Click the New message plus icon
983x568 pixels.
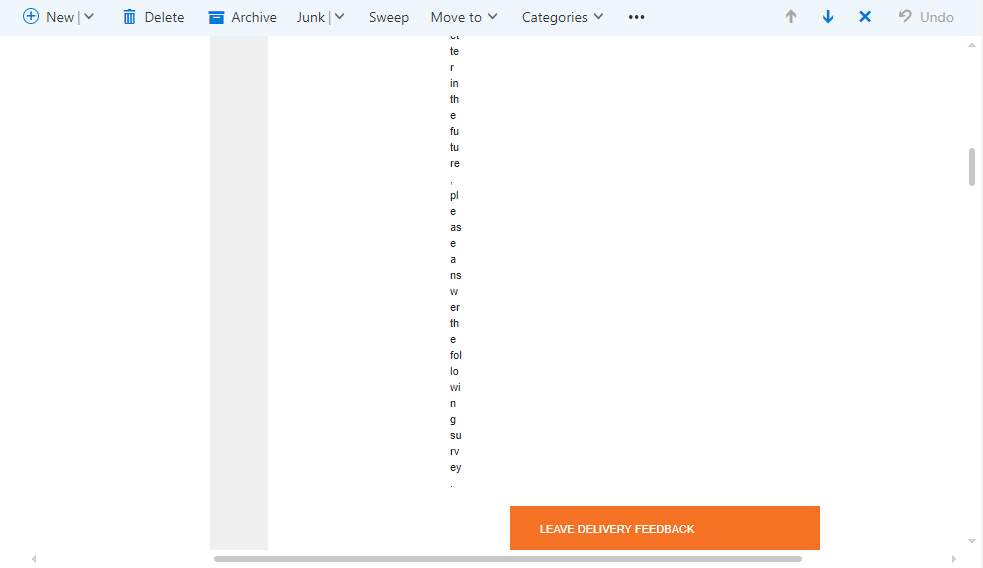pos(31,17)
